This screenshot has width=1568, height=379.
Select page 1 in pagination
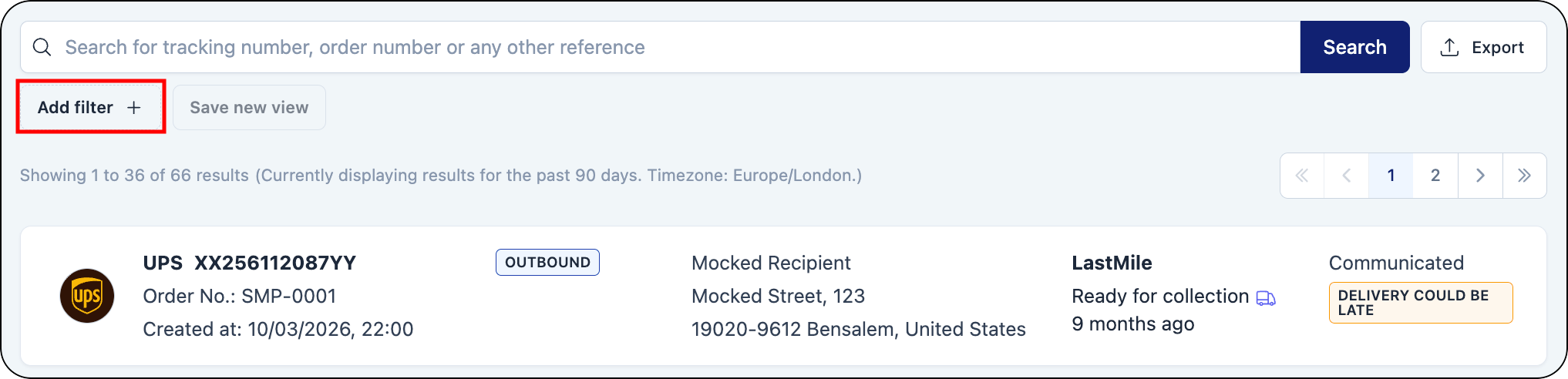point(1391,176)
